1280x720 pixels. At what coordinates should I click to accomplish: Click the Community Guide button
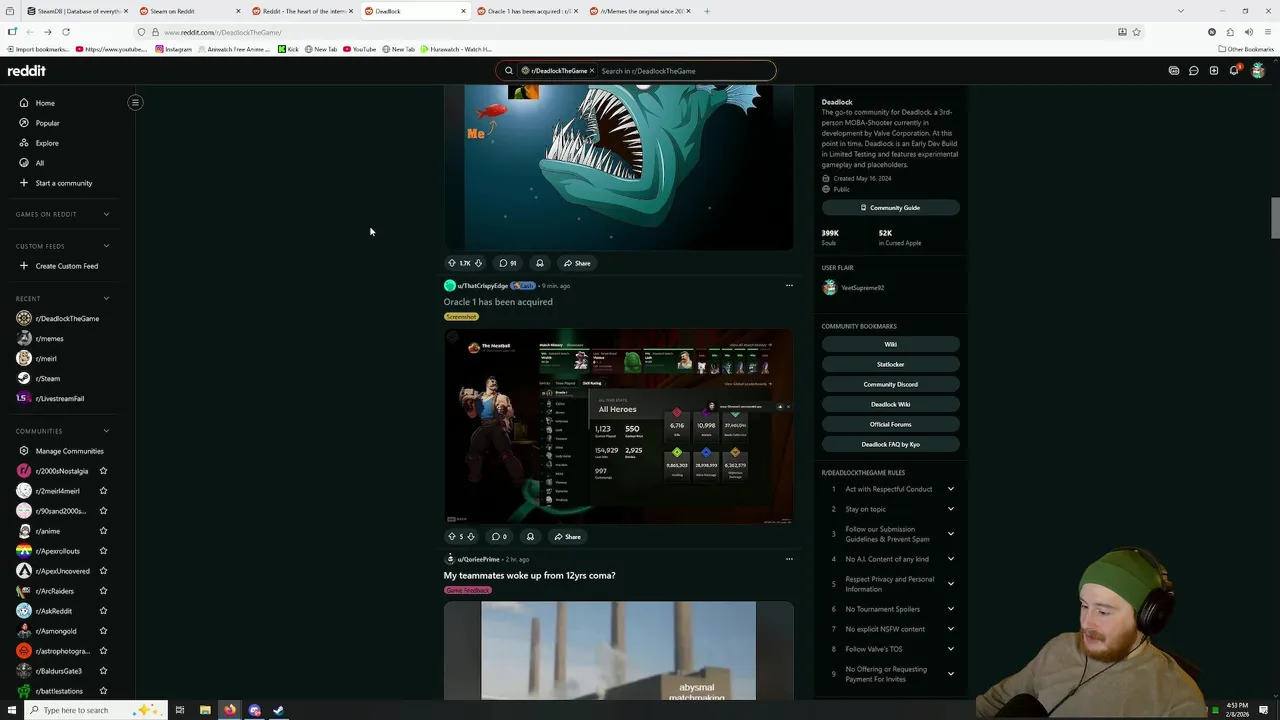(890, 208)
